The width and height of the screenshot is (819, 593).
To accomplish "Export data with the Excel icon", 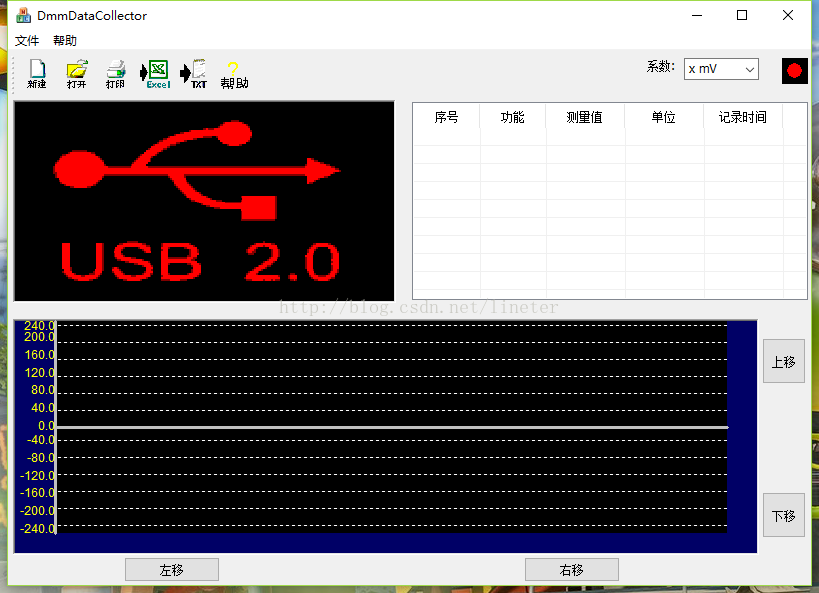I will point(156,74).
